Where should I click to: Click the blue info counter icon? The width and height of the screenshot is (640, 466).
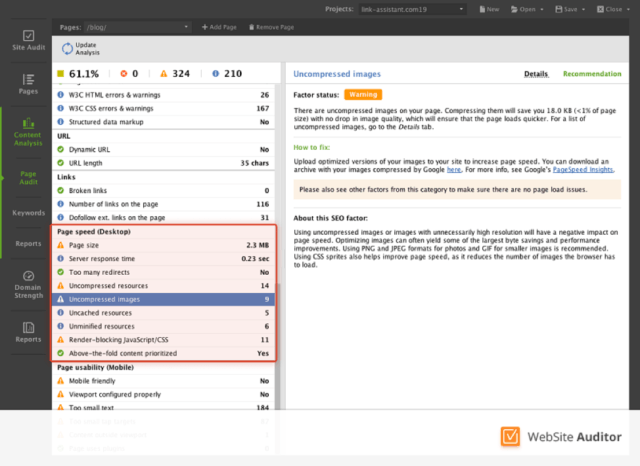[x=216, y=73]
